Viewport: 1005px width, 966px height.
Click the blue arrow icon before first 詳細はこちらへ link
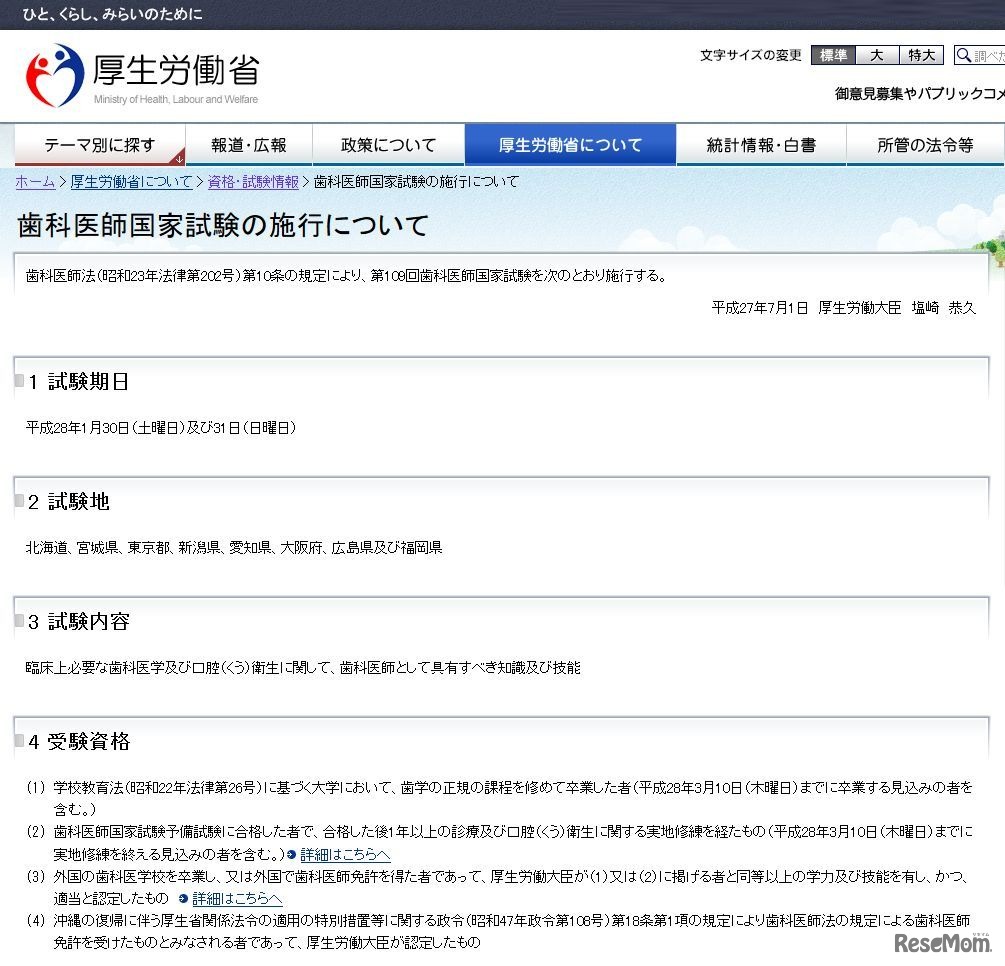tap(290, 854)
